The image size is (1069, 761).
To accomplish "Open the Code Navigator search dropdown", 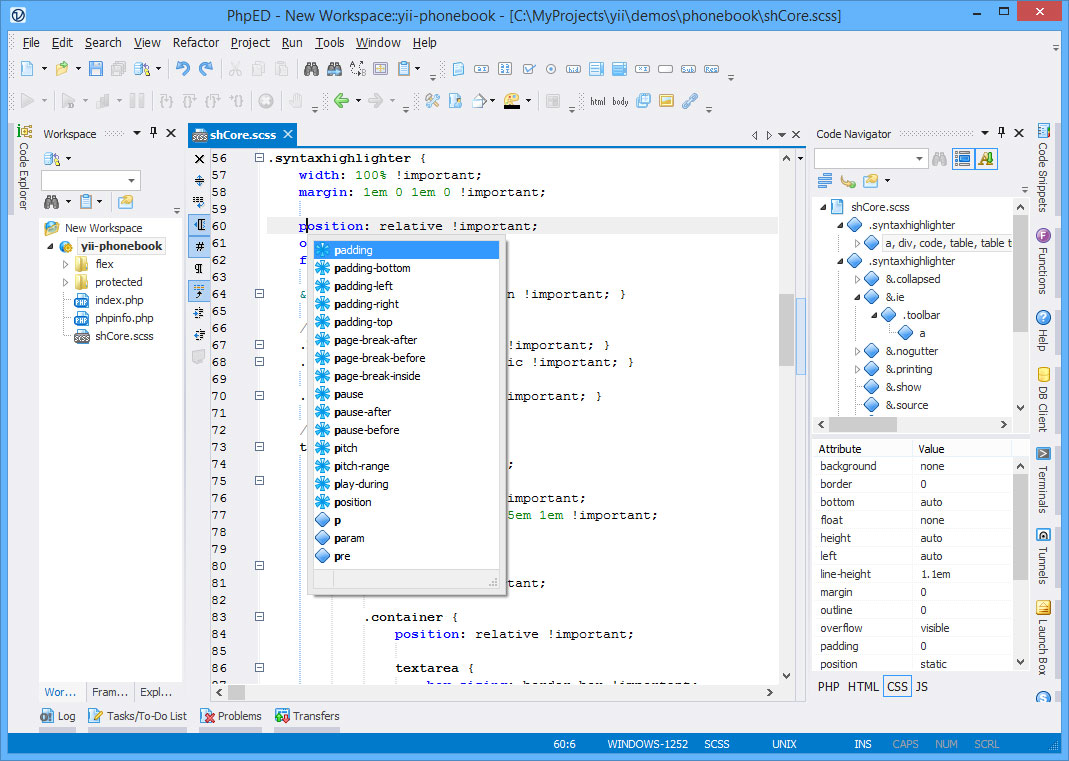I will [920, 158].
